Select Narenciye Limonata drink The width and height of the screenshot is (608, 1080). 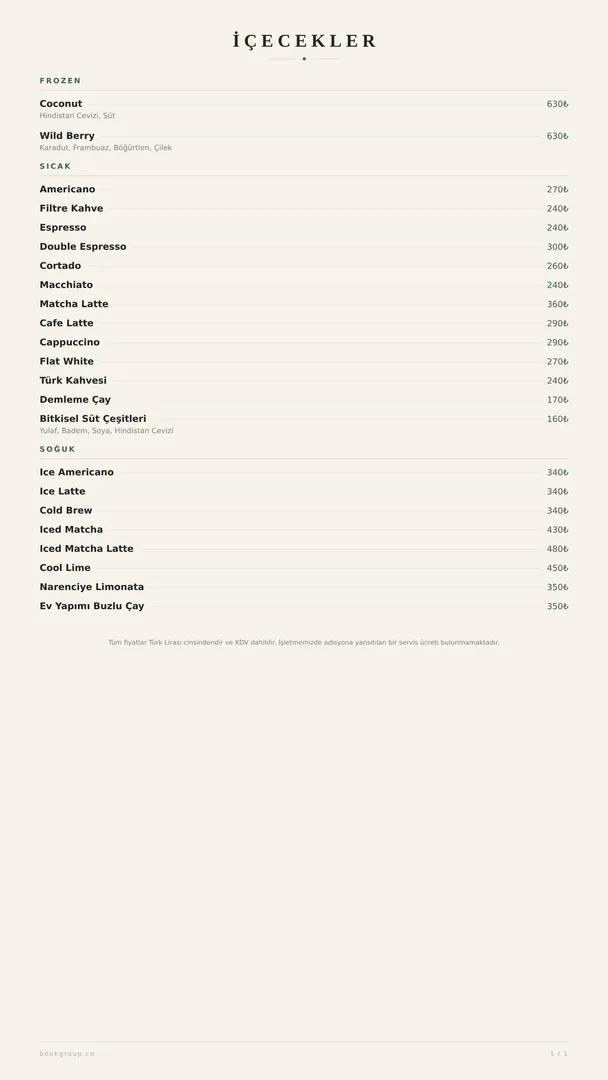[x=304, y=587]
